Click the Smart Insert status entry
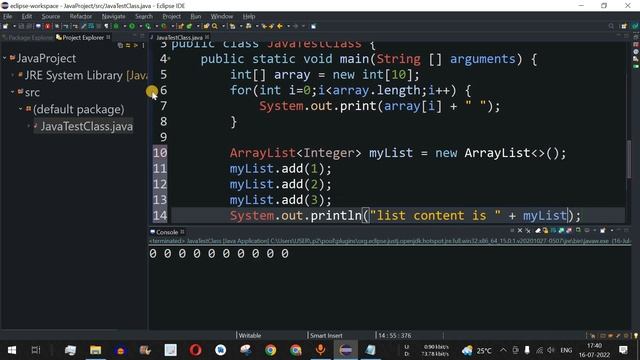Image resolution: width=640 pixels, height=360 pixels. (x=326, y=336)
